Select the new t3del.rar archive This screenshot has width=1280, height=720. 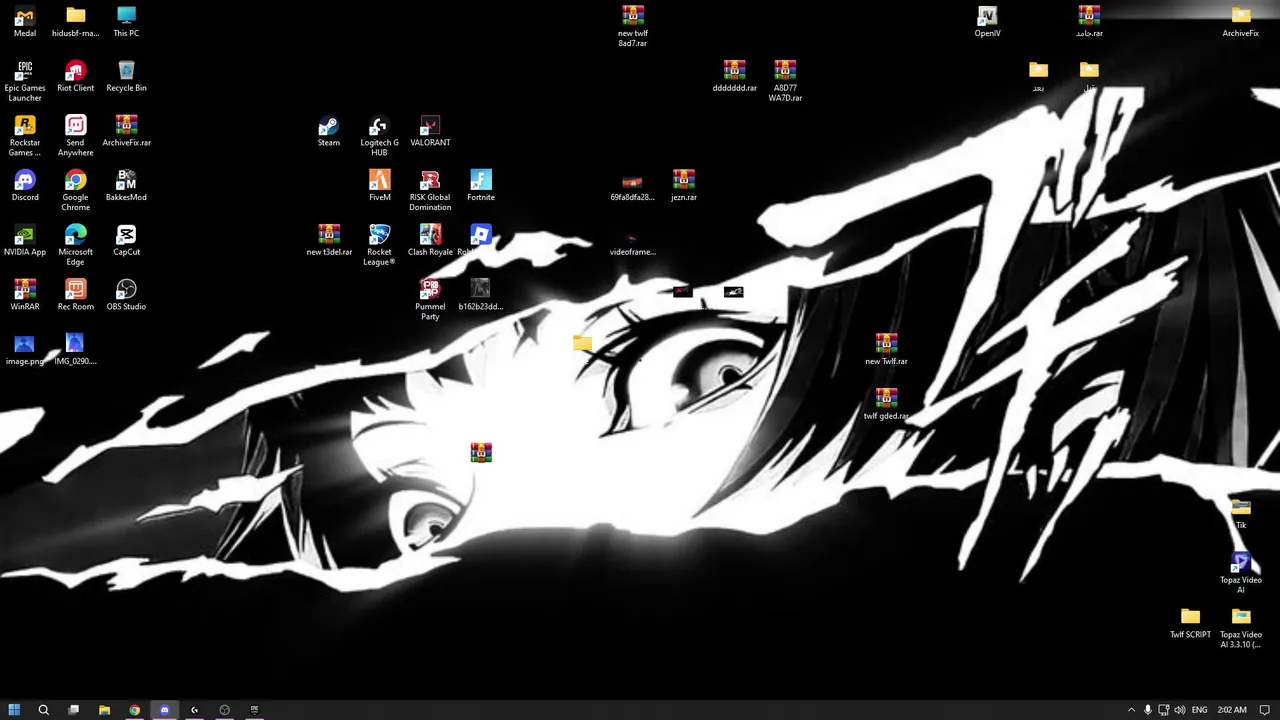tap(329, 241)
